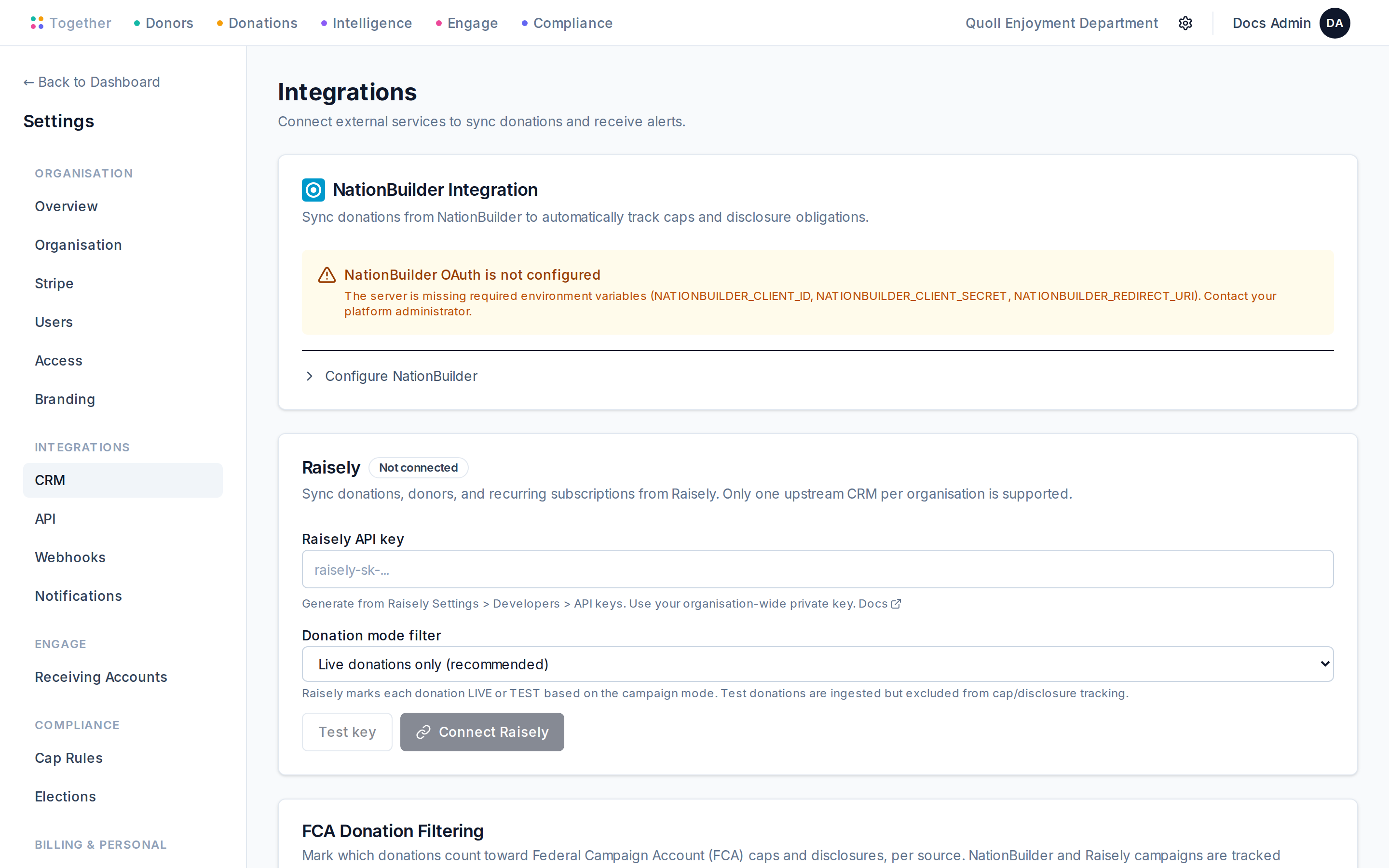
Task: Click the Configure NationBuilder label
Action: coord(401,376)
